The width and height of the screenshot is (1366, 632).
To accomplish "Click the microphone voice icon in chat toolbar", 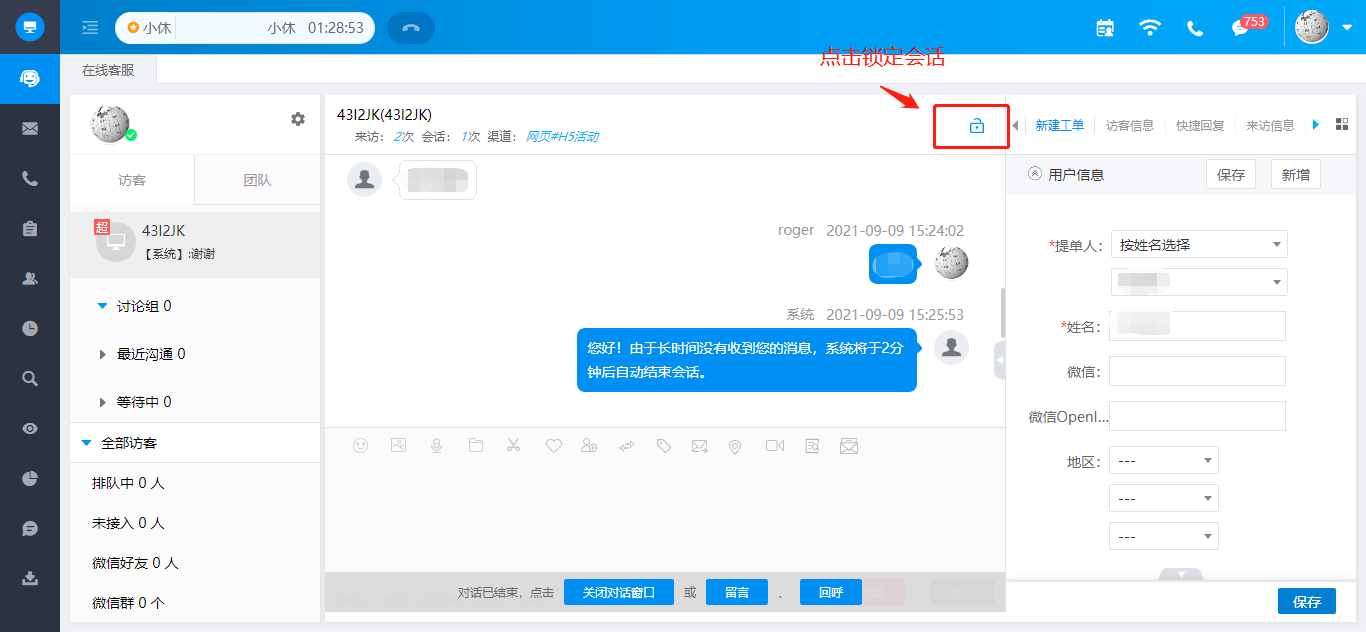I will [437, 446].
